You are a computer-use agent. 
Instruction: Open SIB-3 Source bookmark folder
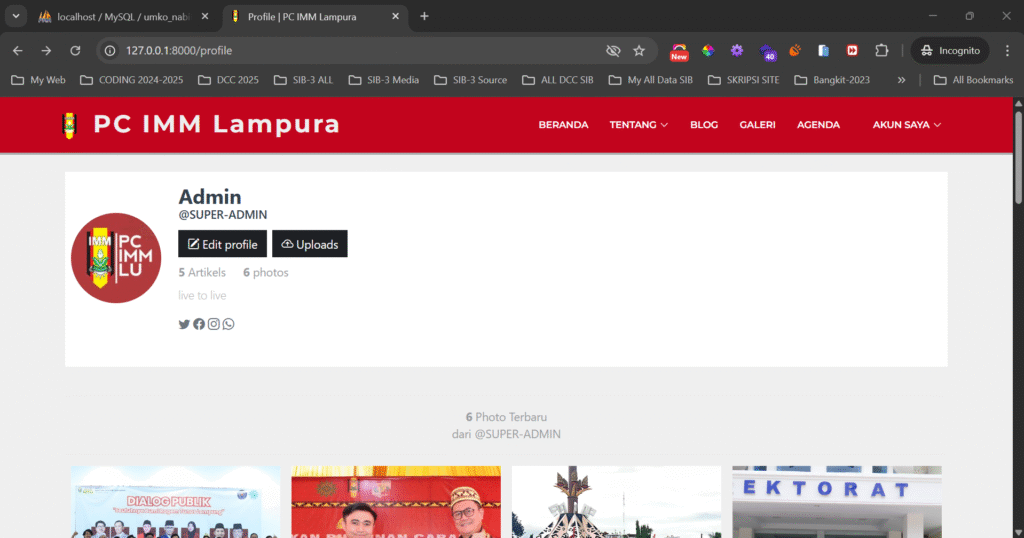tap(470, 80)
